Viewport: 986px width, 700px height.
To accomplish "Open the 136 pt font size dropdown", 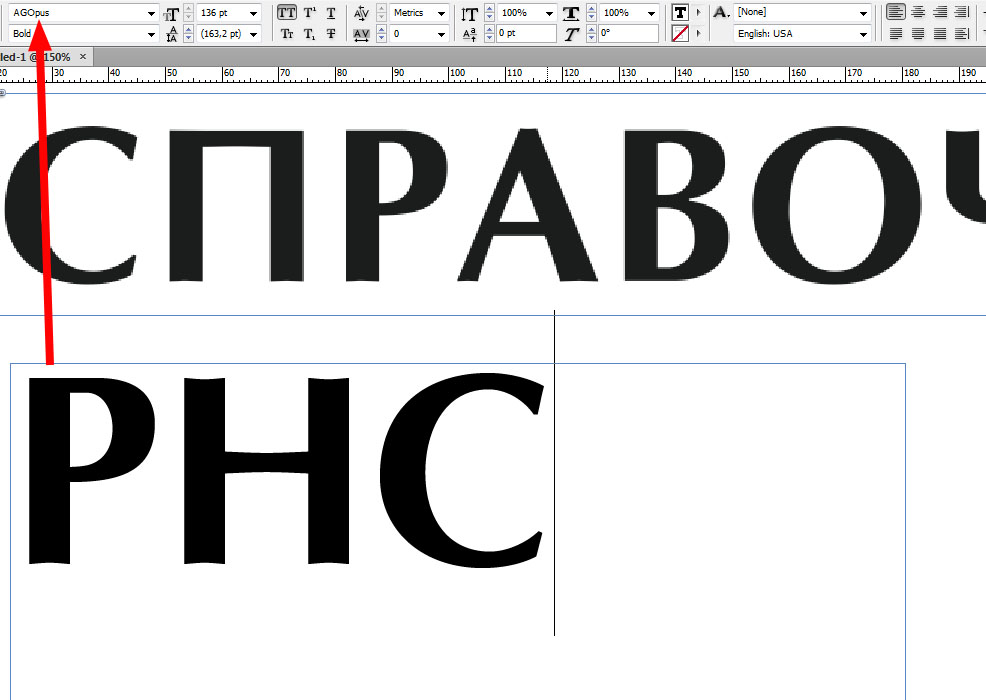I will point(253,13).
